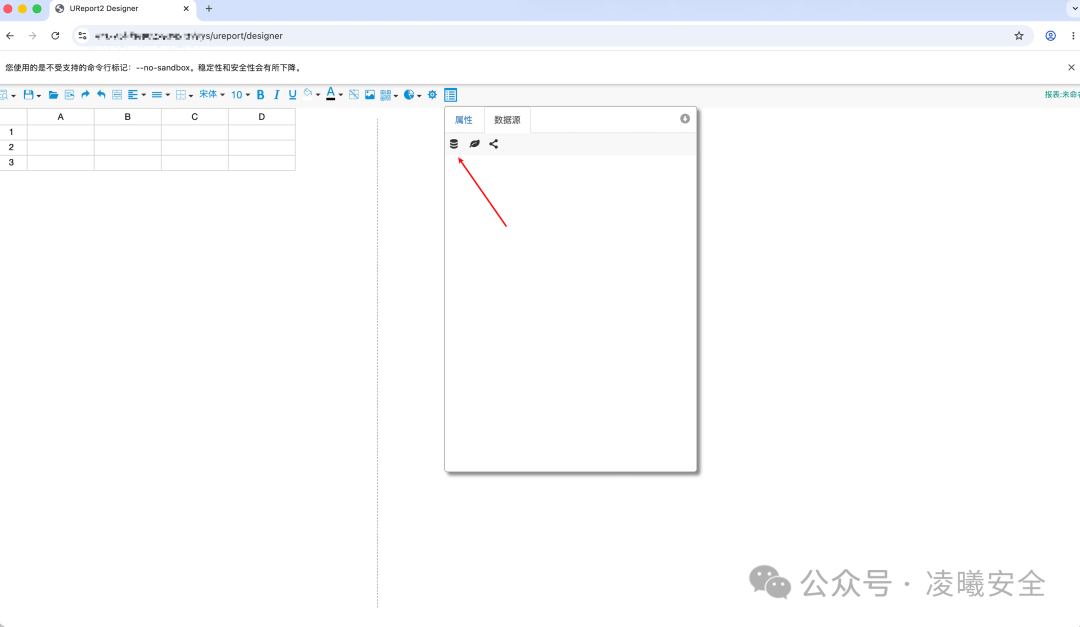Viewport: 1080px width, 627px height.
Task: Click the undo arrow icon
Action: click(101, 95)
